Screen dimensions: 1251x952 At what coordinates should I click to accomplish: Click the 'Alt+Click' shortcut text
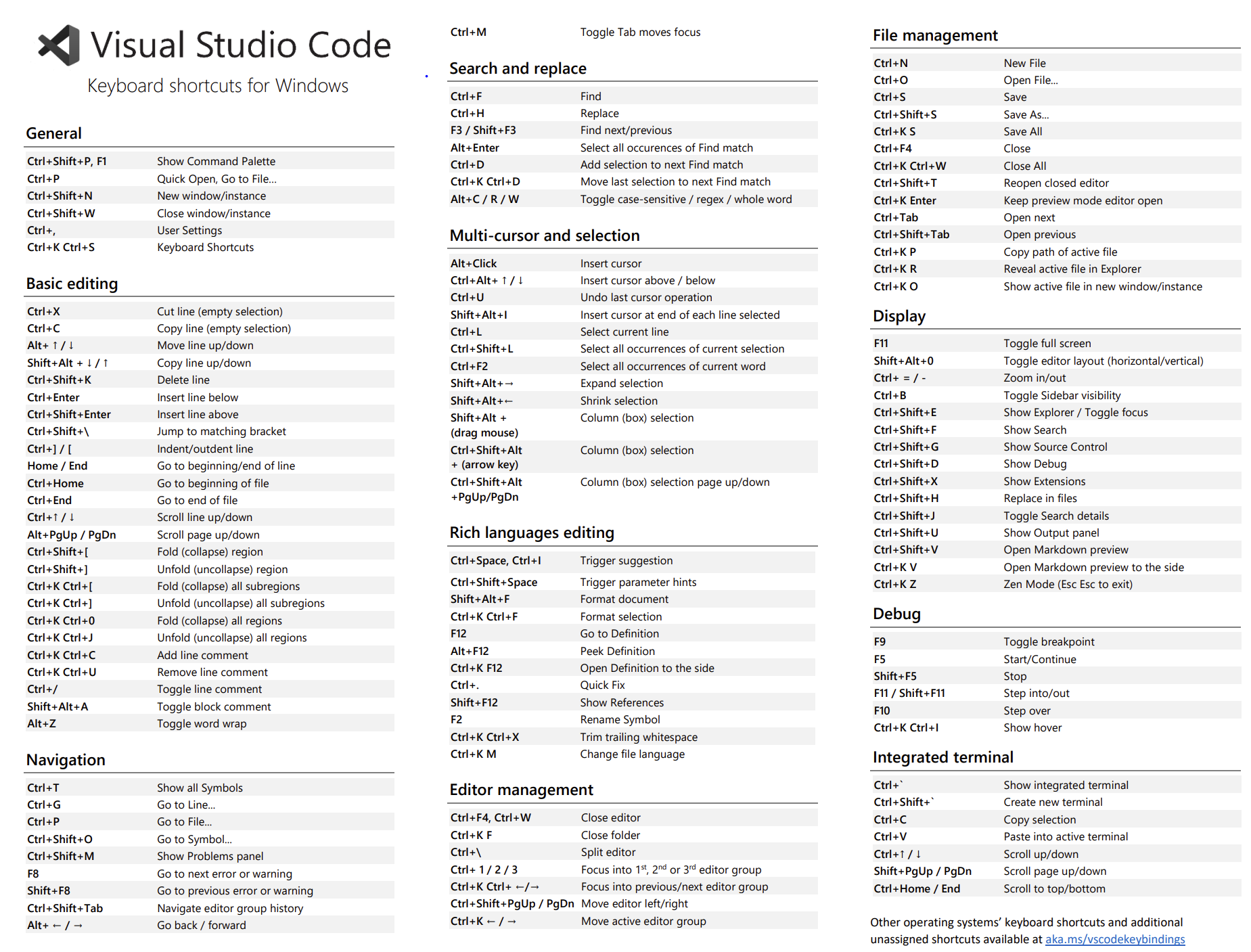coord(474,263)
